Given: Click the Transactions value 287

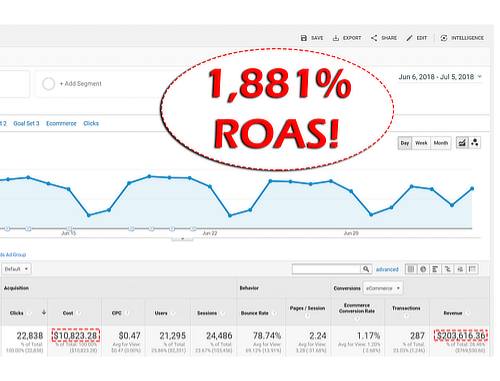Looking at the screenshot, I should pyautogui.click(x=417, y=336).
